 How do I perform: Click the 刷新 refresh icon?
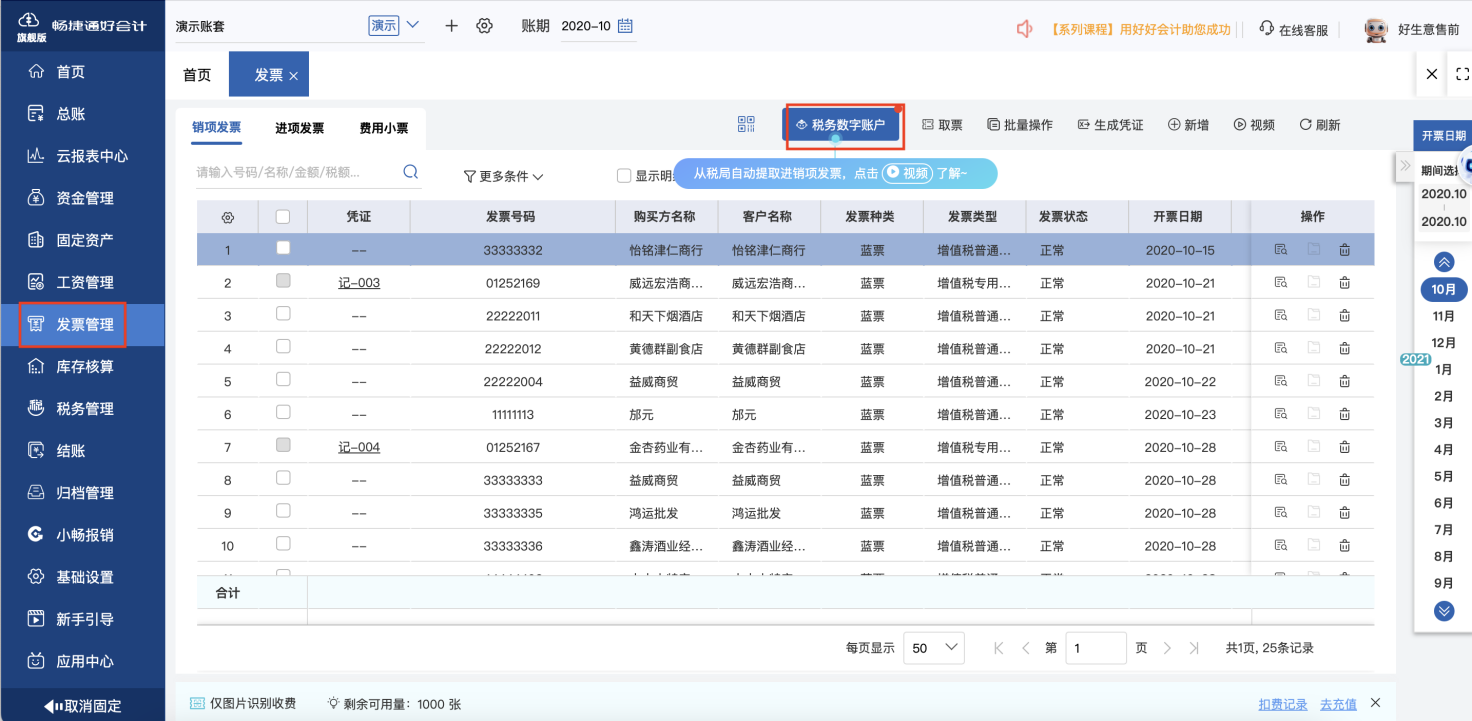click(x=1318, y=125)
